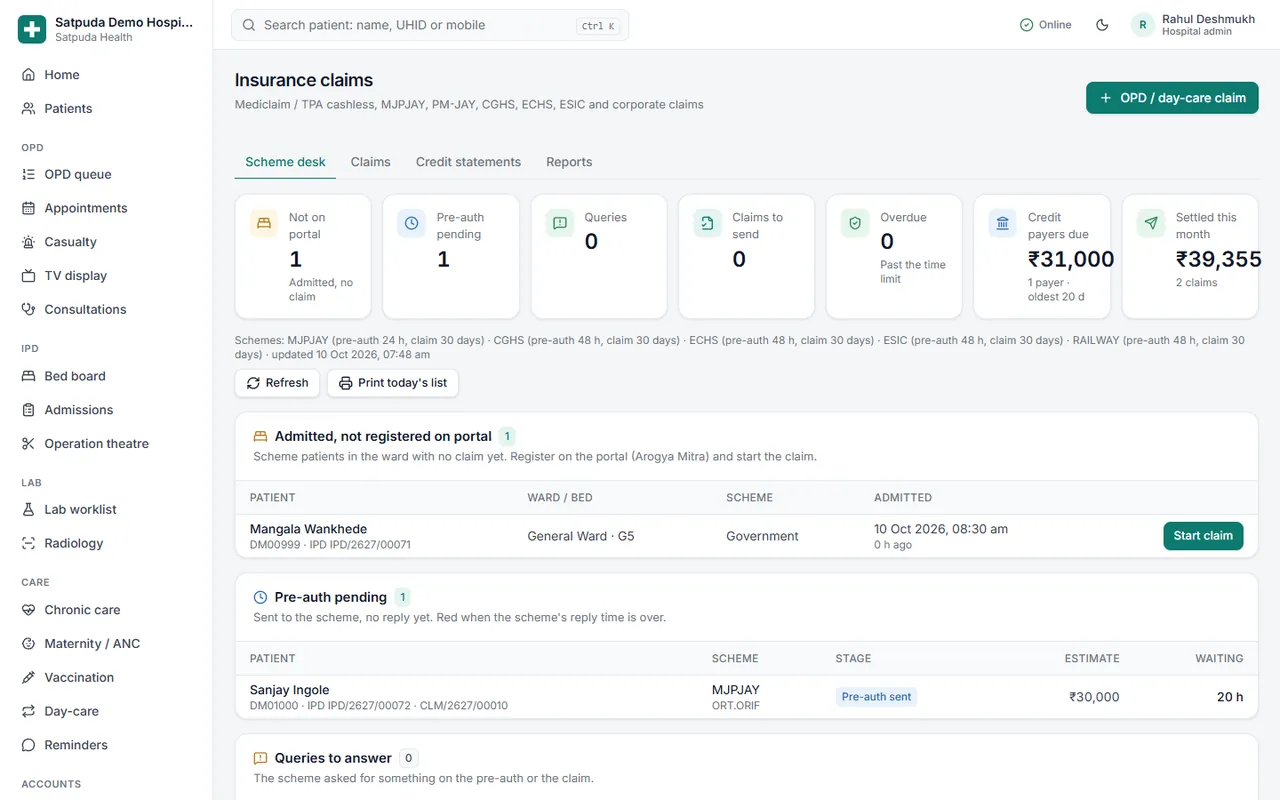Click the Online status indicator
The image size is (1280, 800).
pos(1045,25)
